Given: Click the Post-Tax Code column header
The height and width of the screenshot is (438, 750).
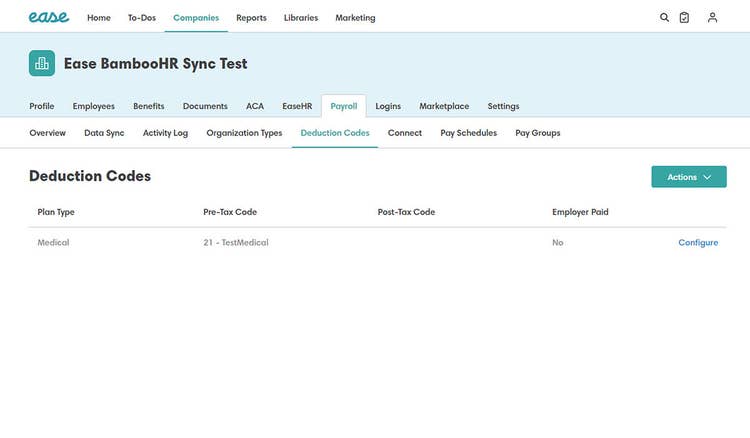Looking at the screenshot, I should [x=407, y=212].
